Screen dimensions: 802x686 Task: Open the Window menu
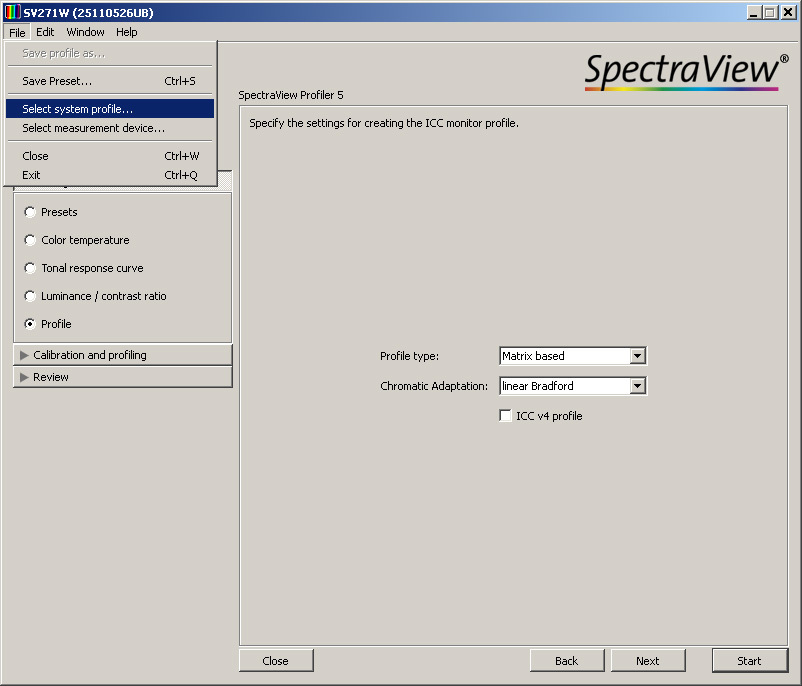85,32
